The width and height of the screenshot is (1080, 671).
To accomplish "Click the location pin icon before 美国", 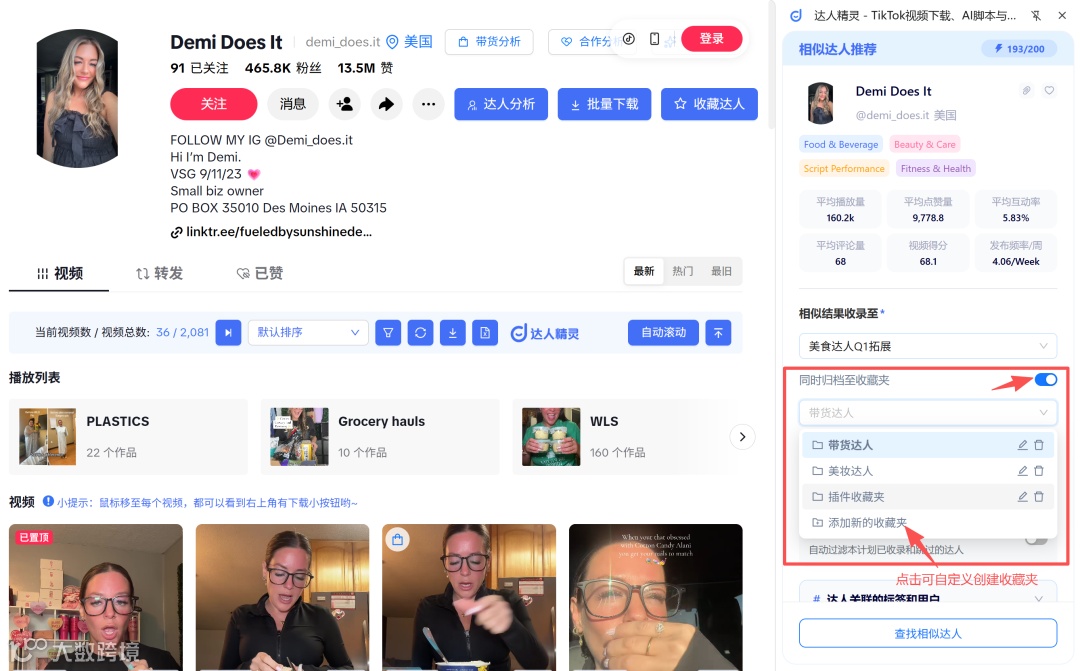I will tap(392, 42).
